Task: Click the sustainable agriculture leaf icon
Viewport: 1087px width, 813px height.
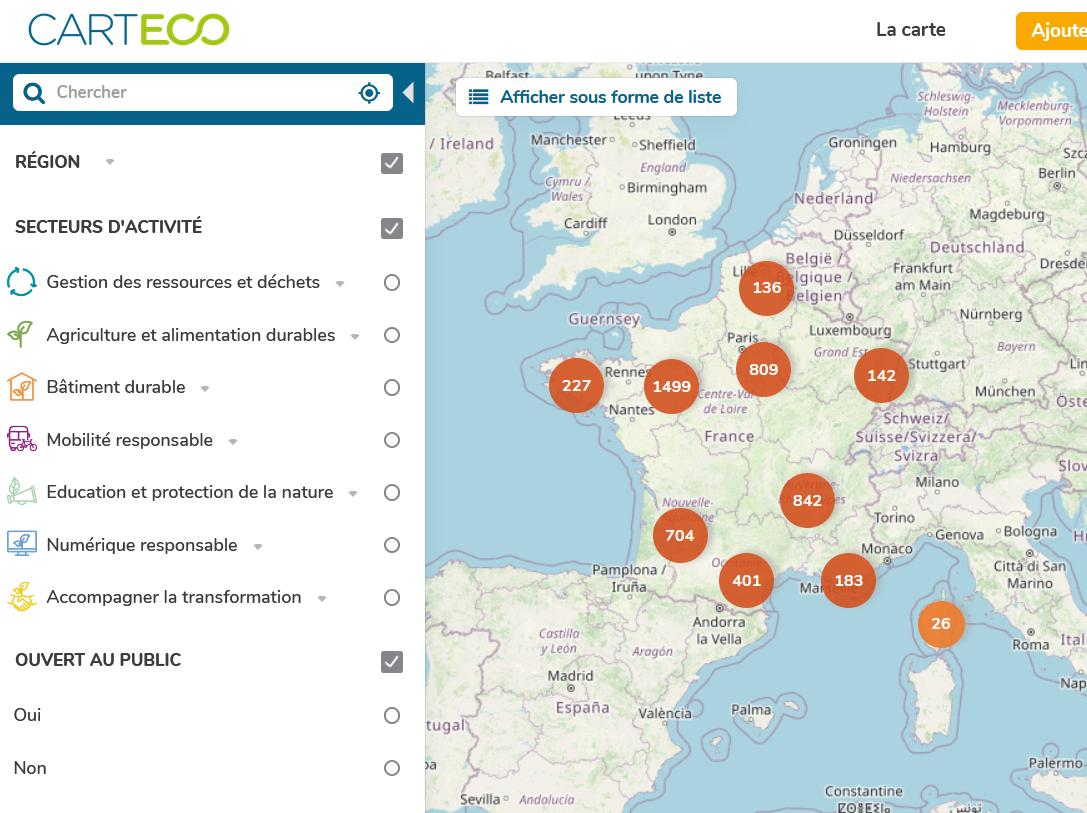Action: pyautogui.click(x=21, y=335)
